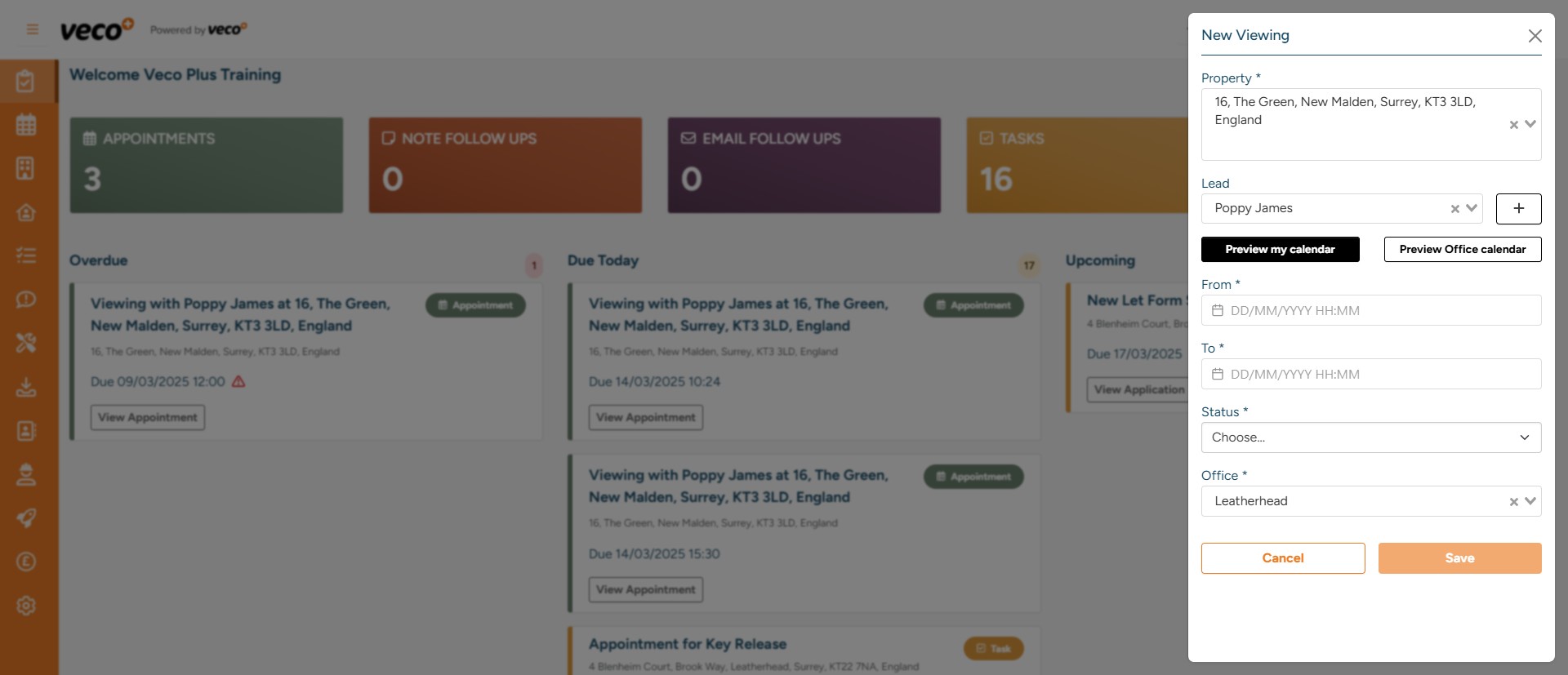Click the calendar icon in the From field
Viewport: 1568px width, 675px height.
[1218, 310]
